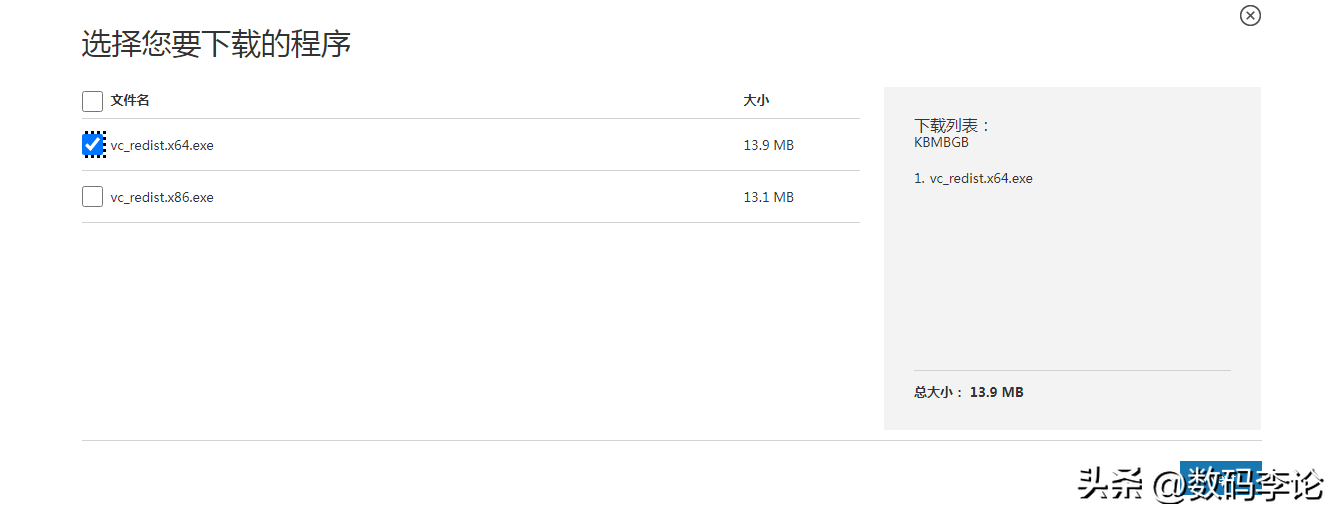This screenshot has width=1340, height=517.
Task: Click the blue download button at bottom right
Action: [1220, 478]
